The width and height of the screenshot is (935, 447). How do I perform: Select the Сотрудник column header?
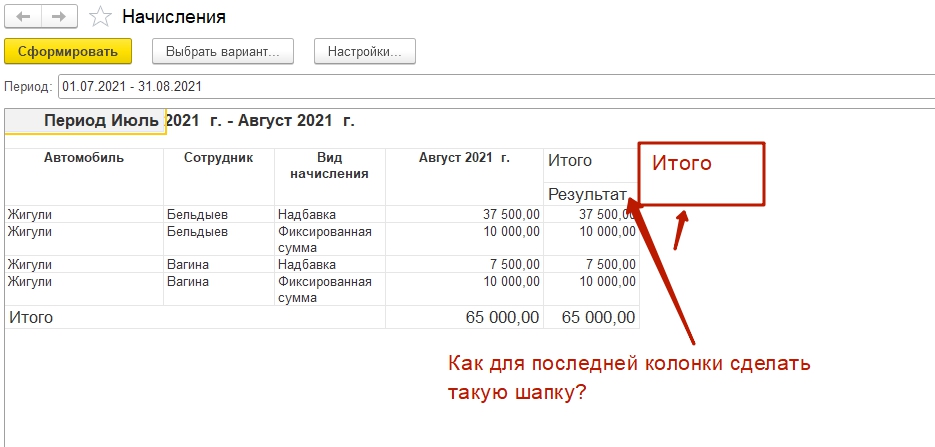[218, 158]
